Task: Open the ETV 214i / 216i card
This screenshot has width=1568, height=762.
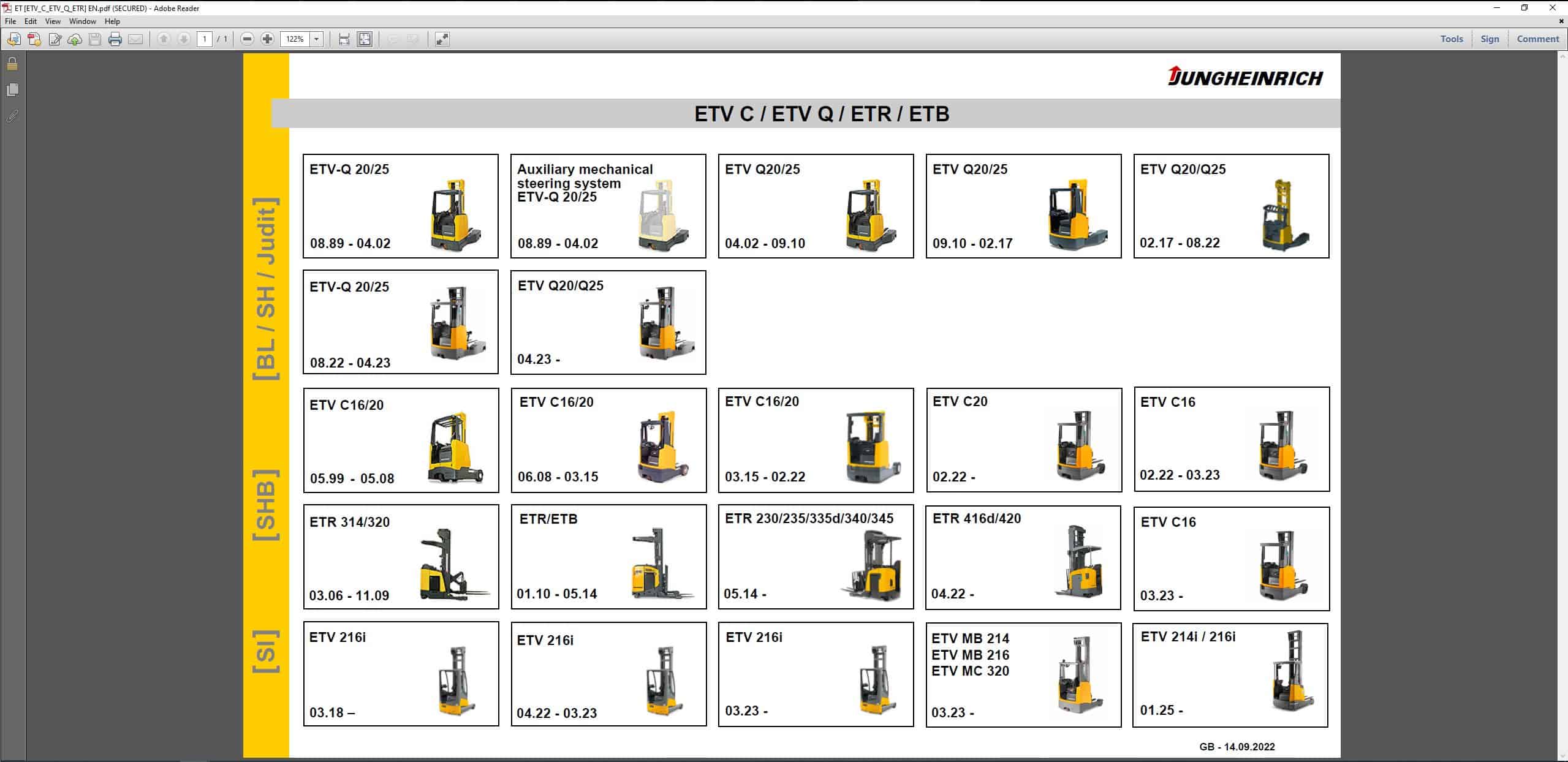Action: click(1230, 675)
